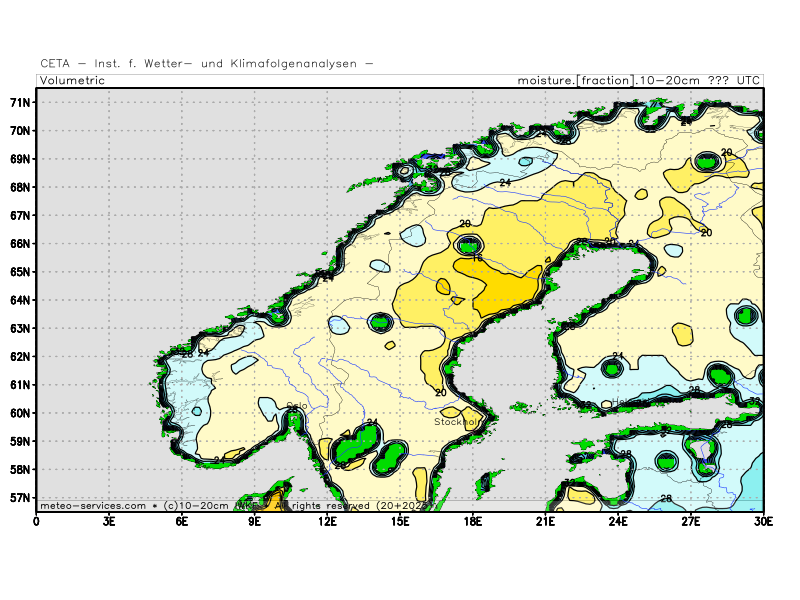Click the 68N latitude label
Screen dimensions: 800x600
tap(20, 187)
